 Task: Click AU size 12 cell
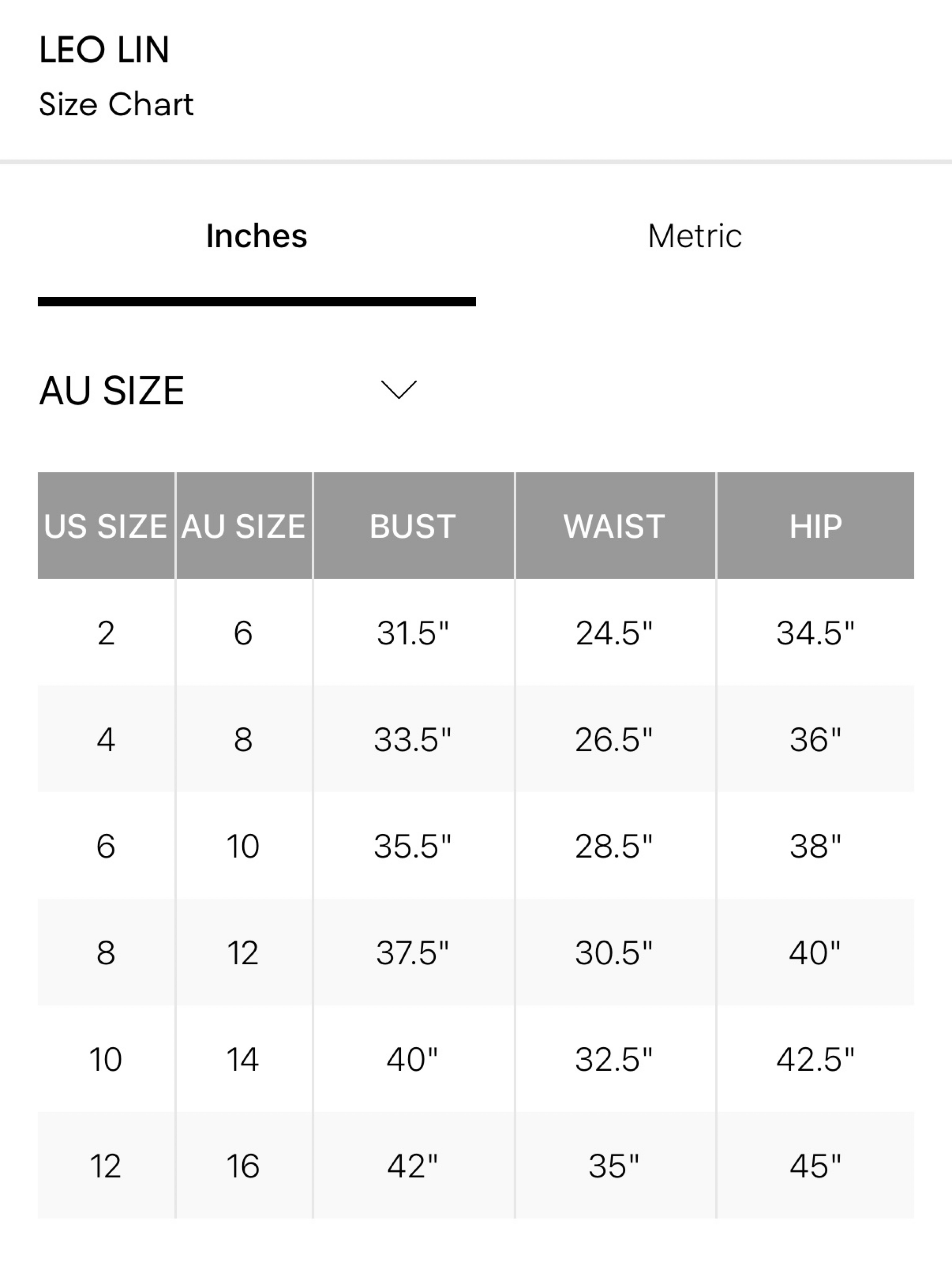pyautogui.click(x=244, y=953)
